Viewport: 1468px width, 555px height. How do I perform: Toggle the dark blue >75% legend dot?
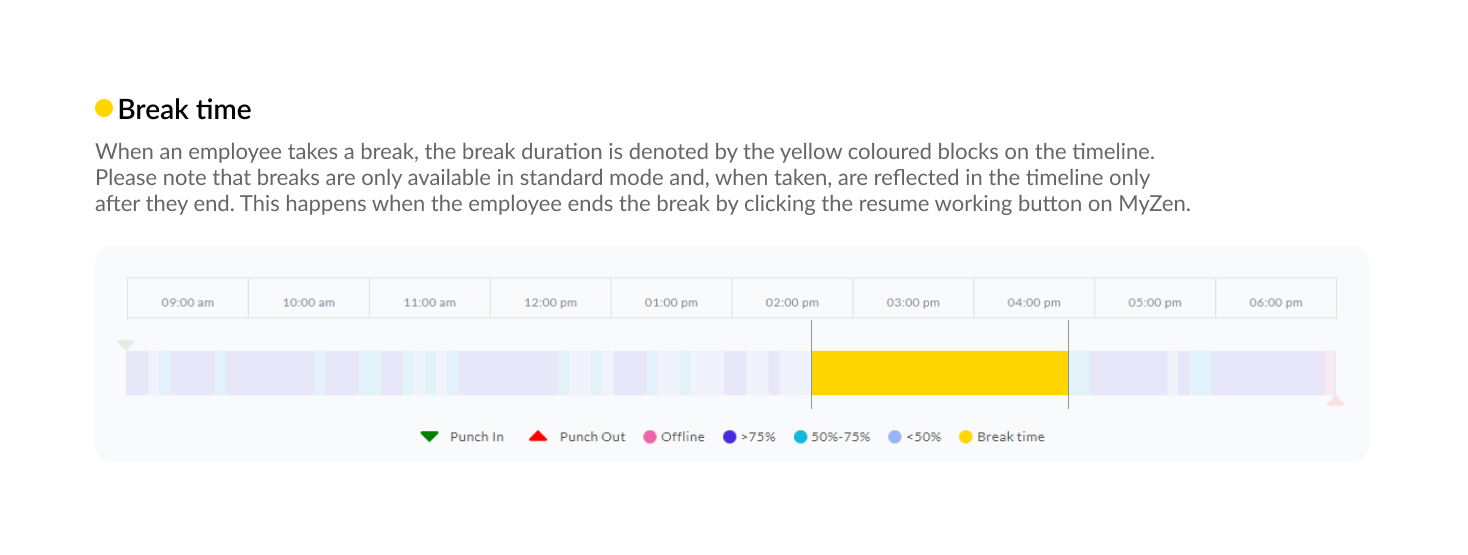[730, 437]
